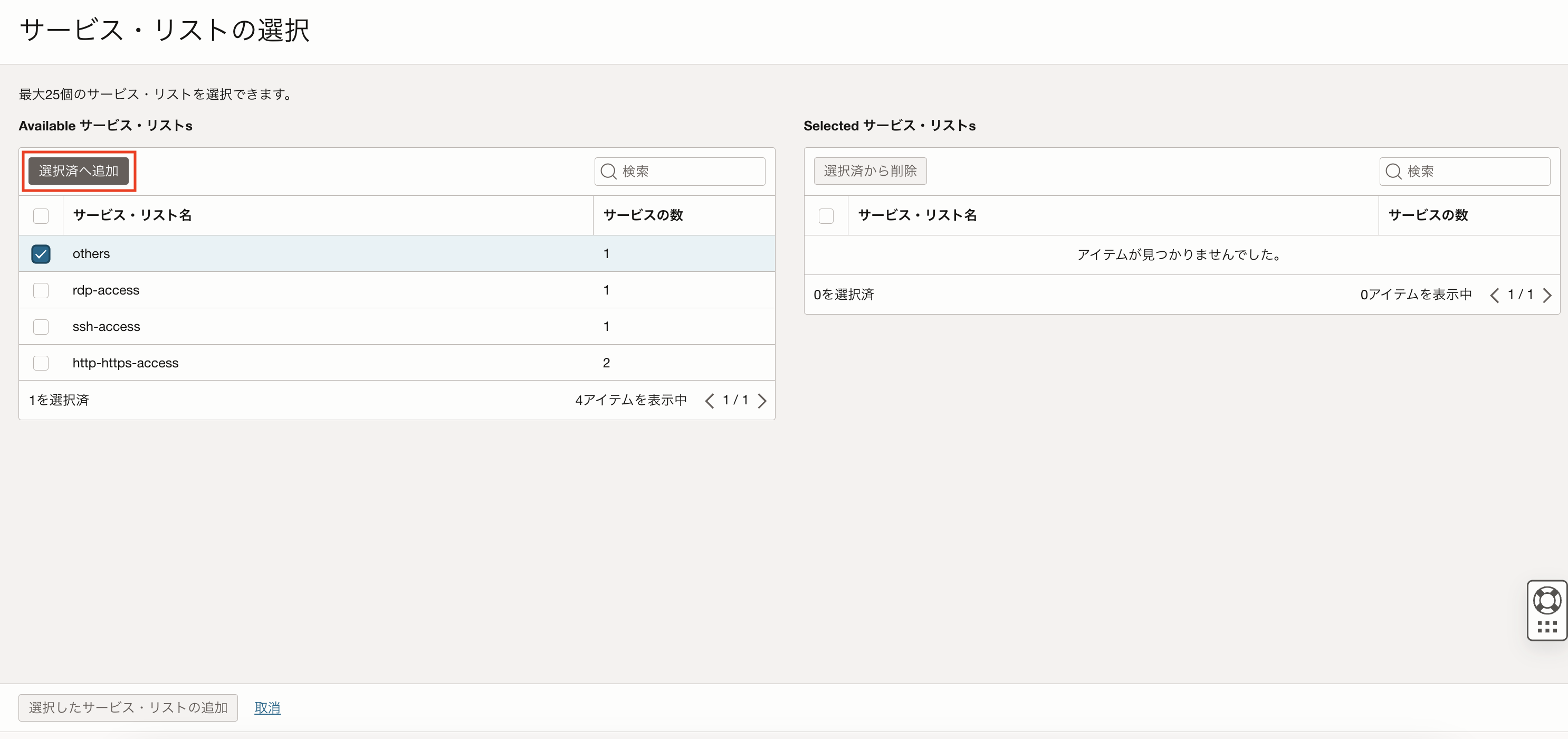
Task: Check the http-https-access row checkbox
Action: pos(41,363)
